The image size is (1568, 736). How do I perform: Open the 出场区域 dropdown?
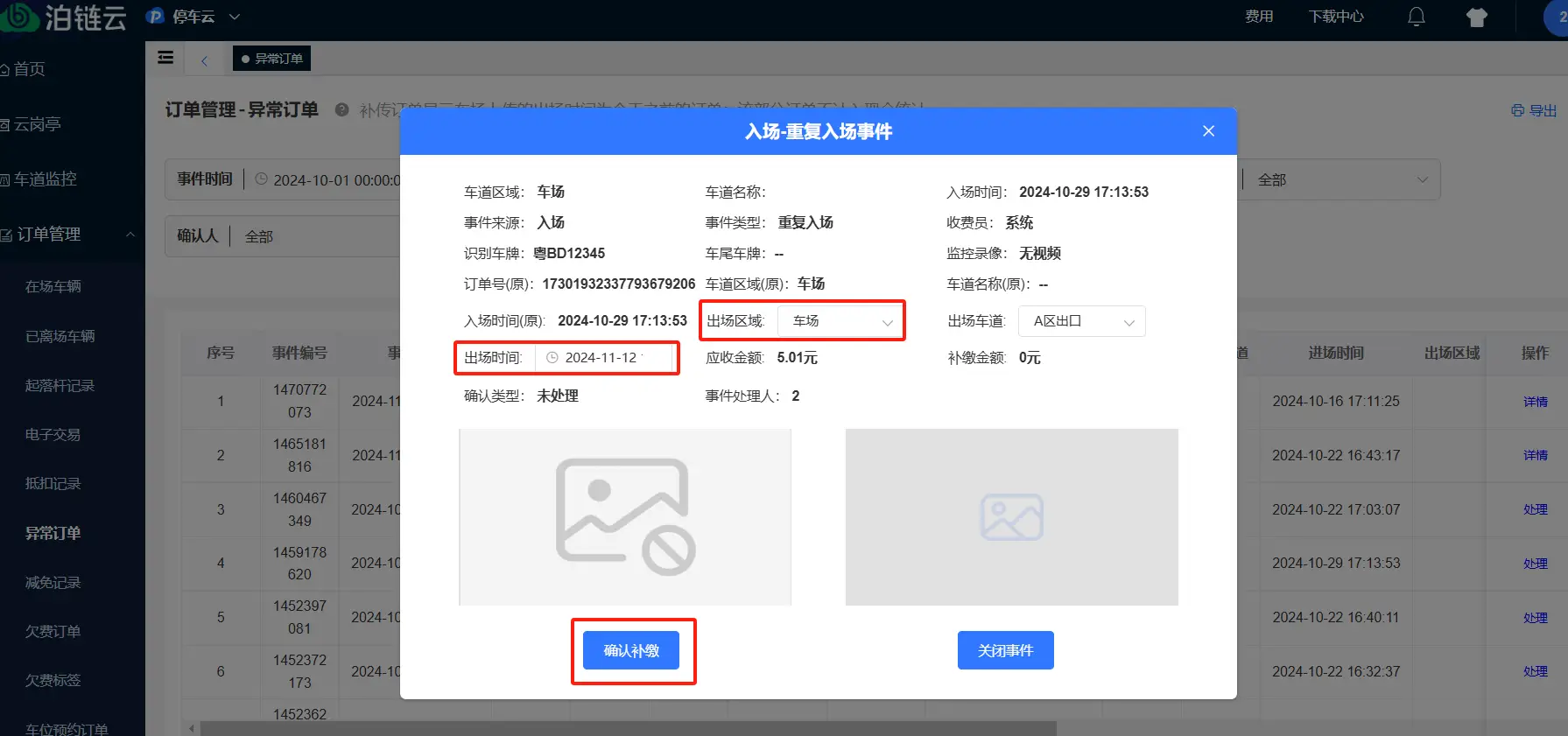(x=840, y=321)
